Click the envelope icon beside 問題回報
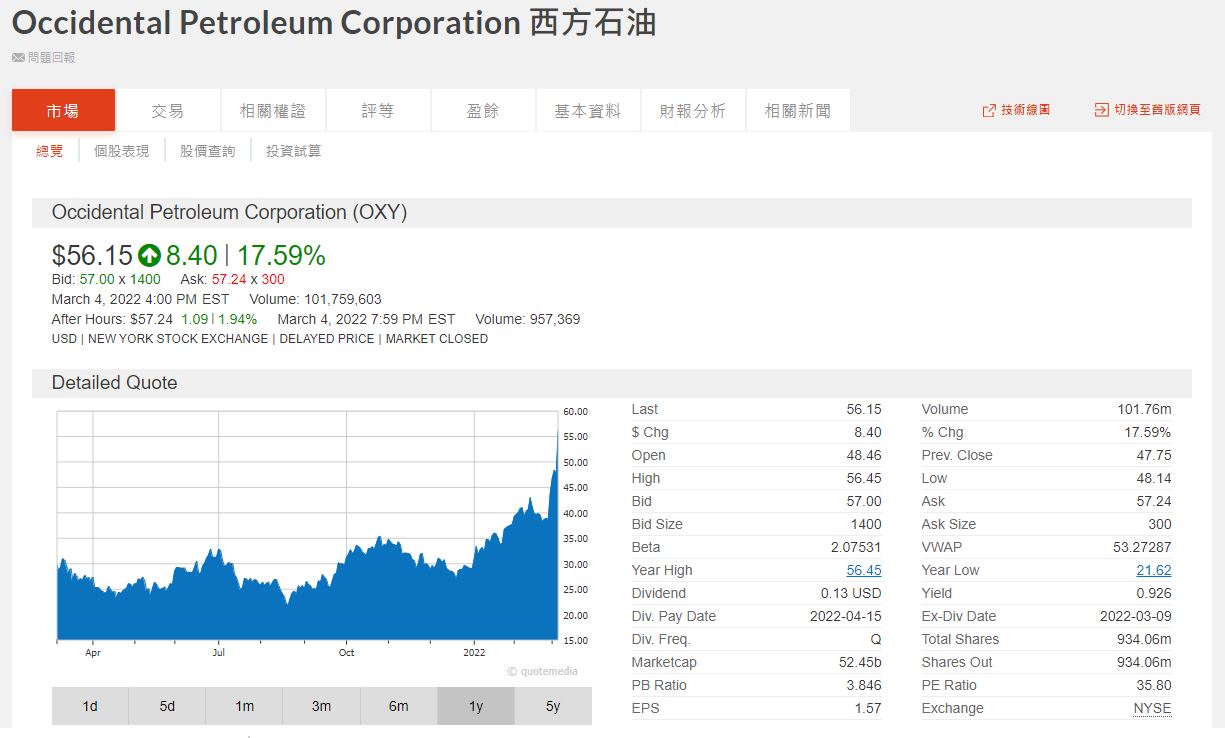The height and width of the screenshot is (738, 1225). tap(18, 58)
